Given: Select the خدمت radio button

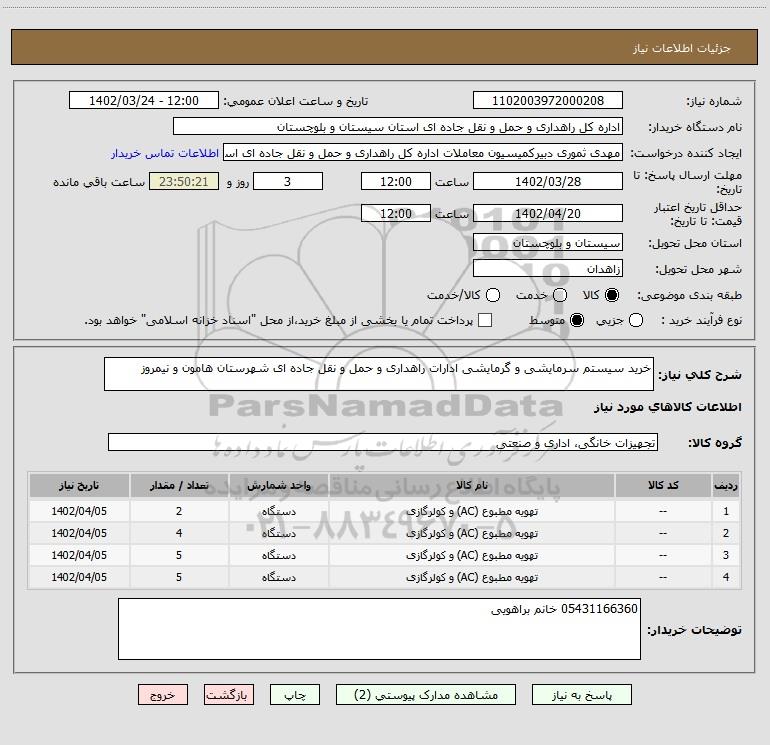Looking at the screenshot, I should click(x=560, y=295).
